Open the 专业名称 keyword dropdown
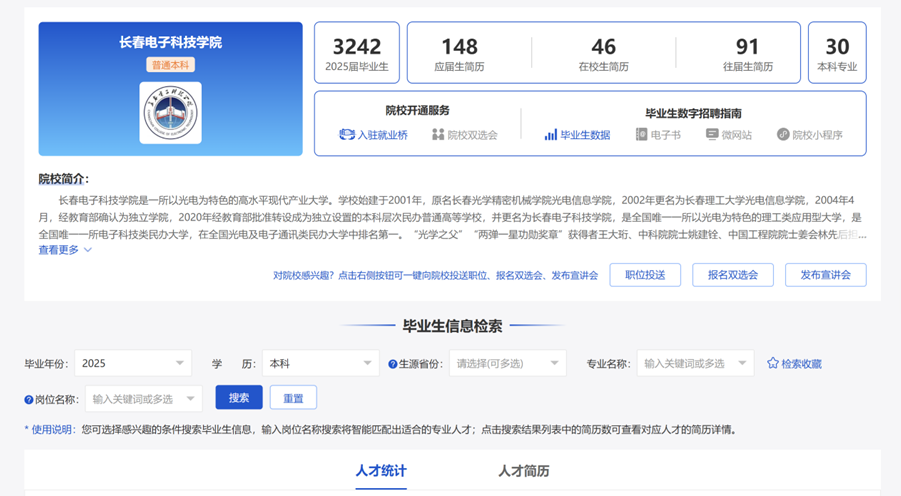The image size is (901, 496). pyautogui.click(x=695, y=363)
